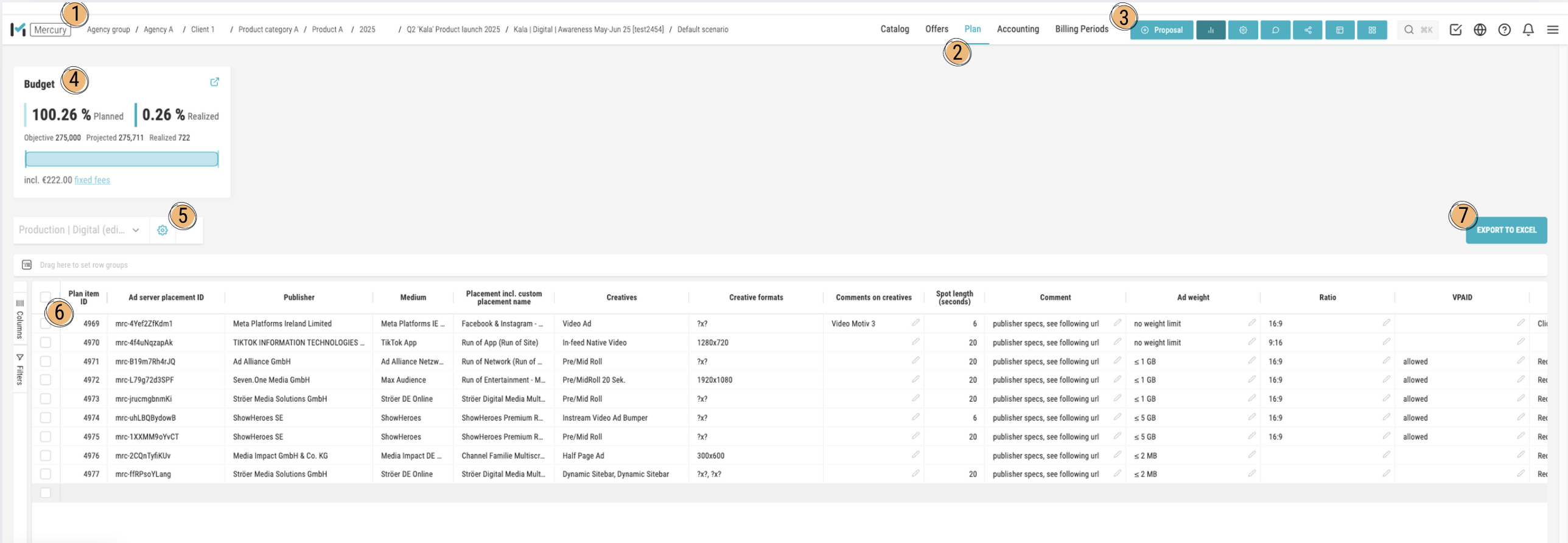This screenshot has height=543, width=1568.
Task: Select checkbox for row 4976
Action: click(x=45, y=455)
